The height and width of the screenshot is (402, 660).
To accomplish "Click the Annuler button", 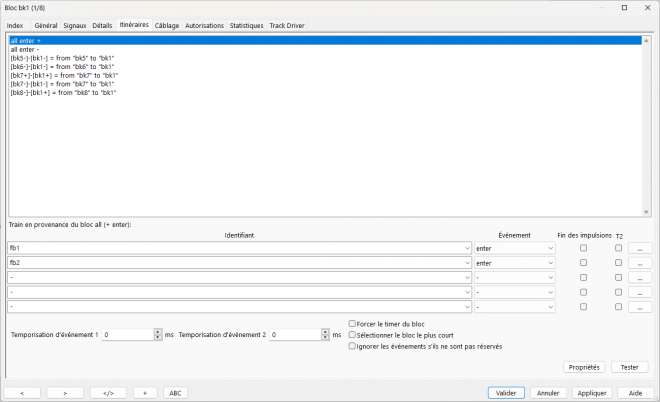I will (x=548, y=393).
